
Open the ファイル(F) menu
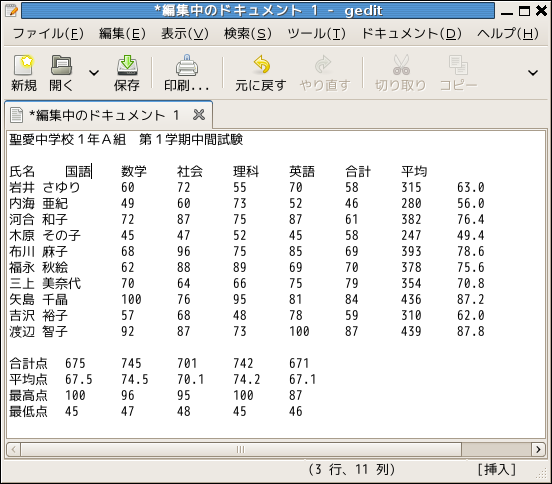click(x=48, y=34)
